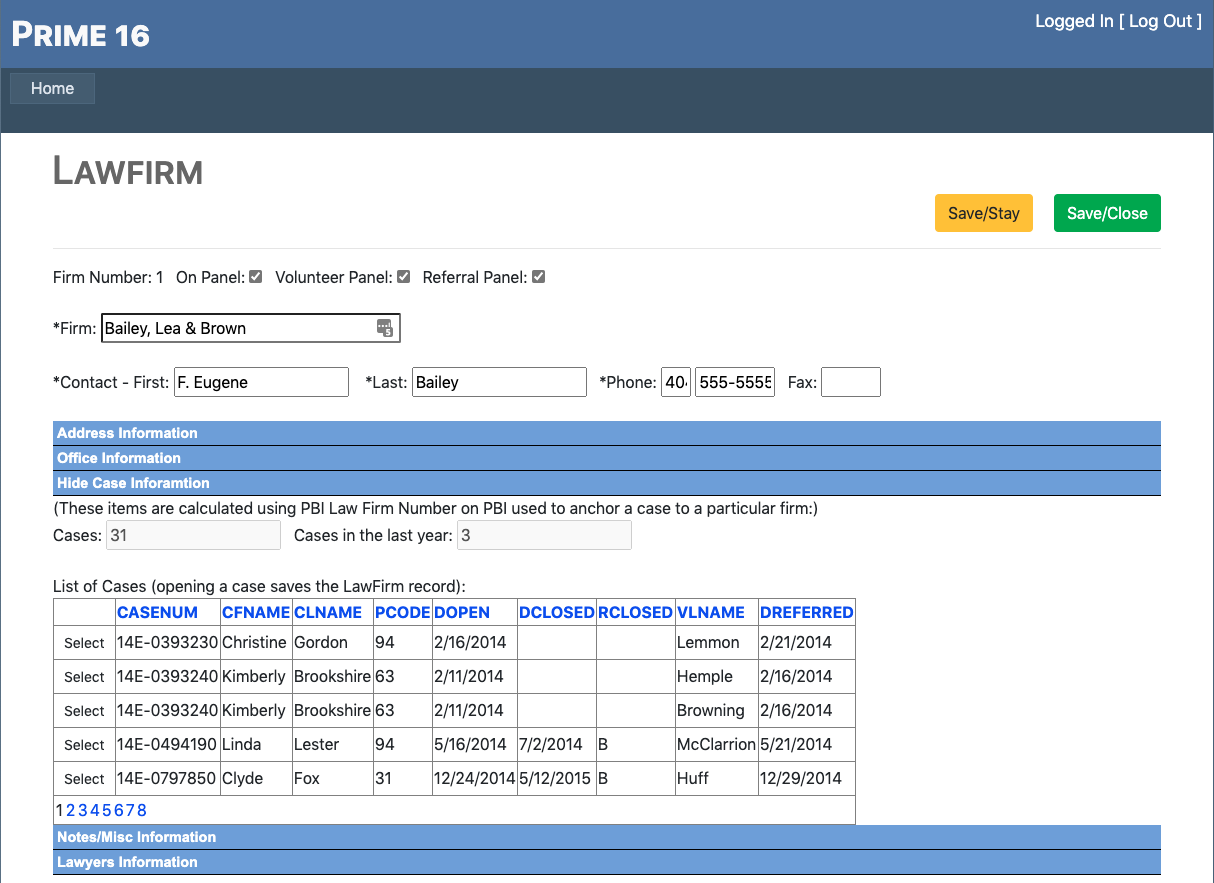Uncheck the Volunteer Panel checkbox

[404, 277]
